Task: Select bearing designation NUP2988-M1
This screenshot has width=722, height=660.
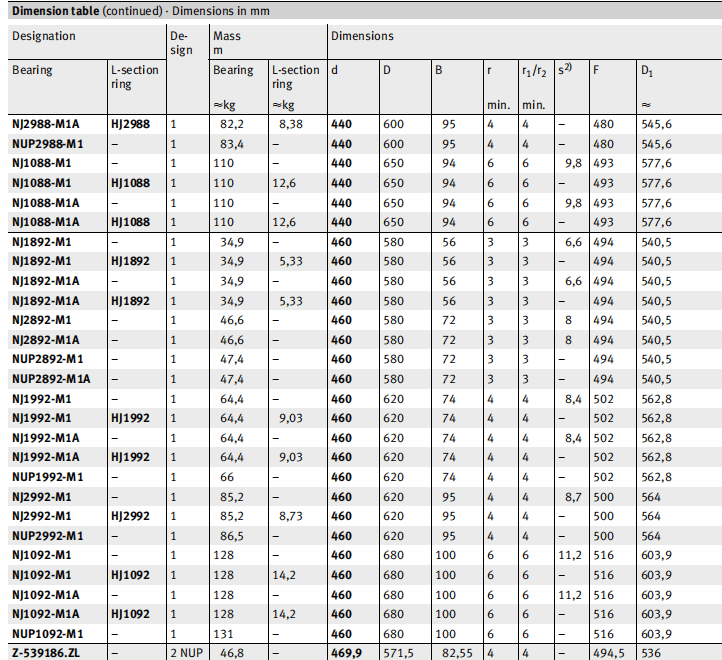Action: point(46,144)
